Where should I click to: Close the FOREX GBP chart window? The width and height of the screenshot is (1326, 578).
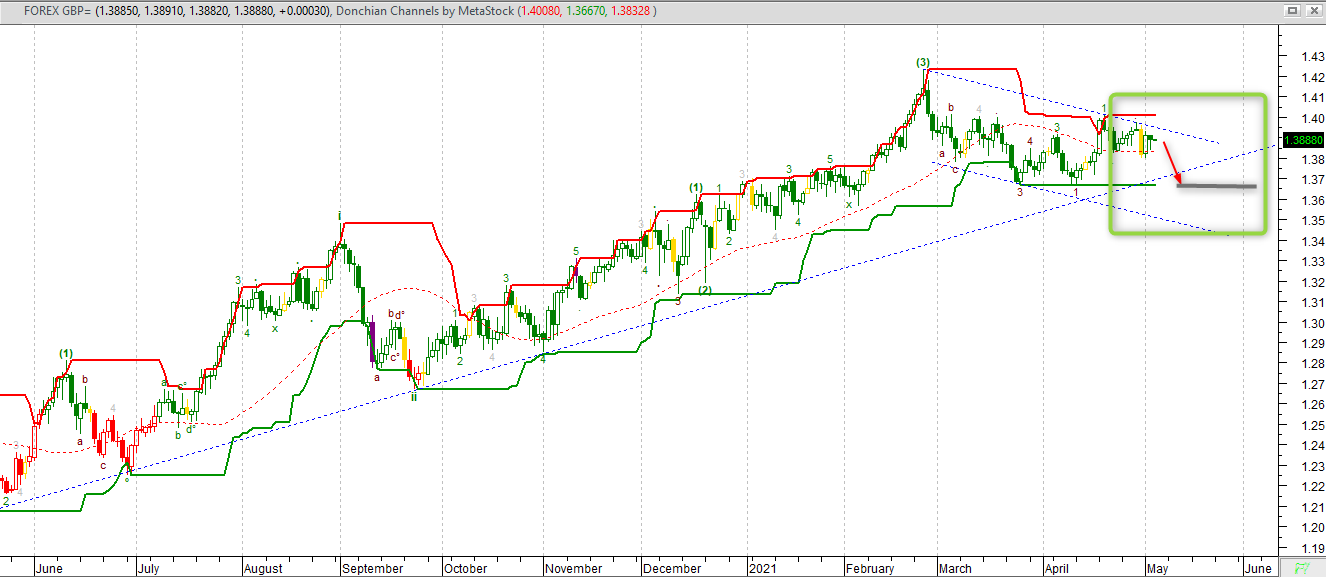click(x=1313, y=10)
